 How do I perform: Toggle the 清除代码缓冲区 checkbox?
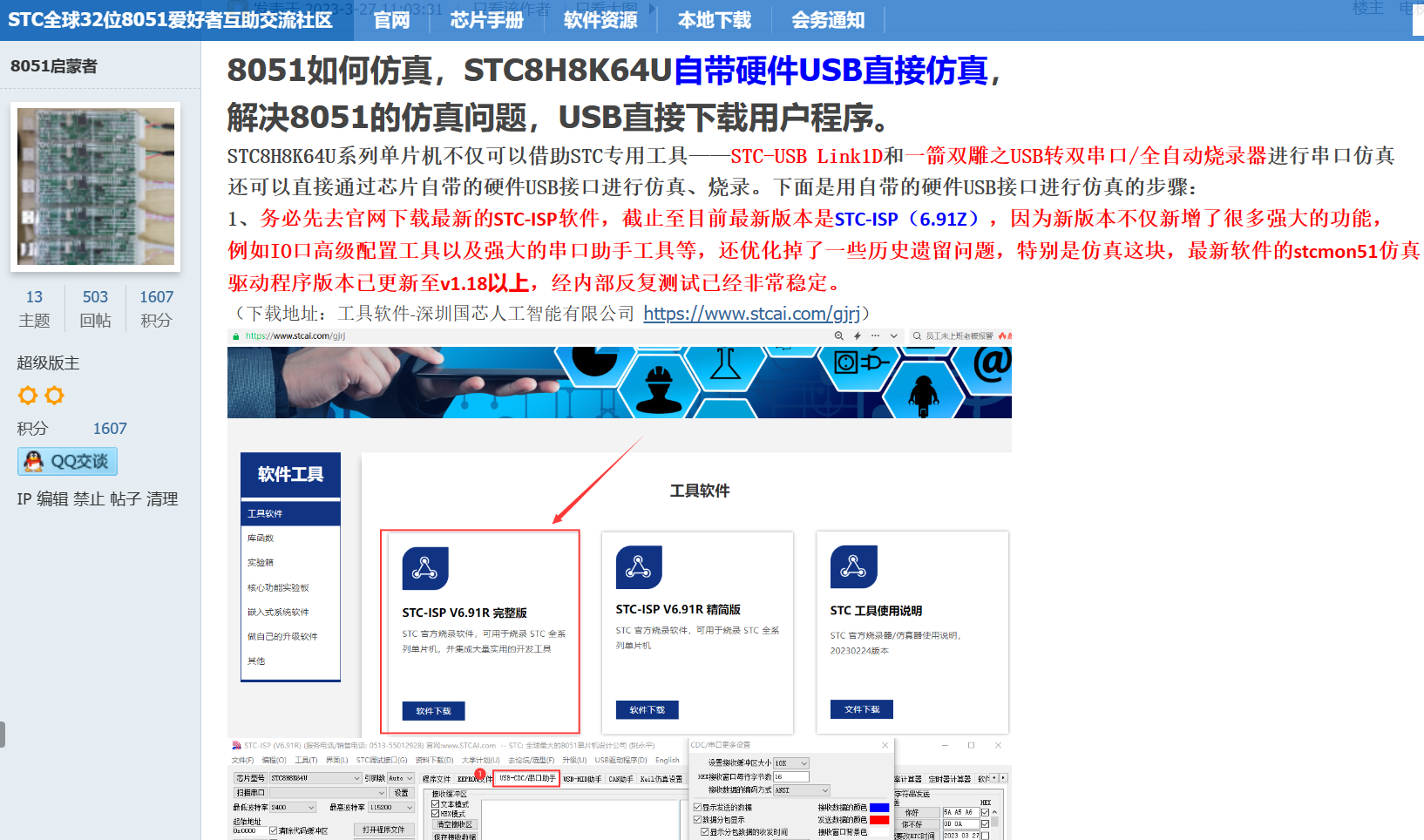pos(274,830)
